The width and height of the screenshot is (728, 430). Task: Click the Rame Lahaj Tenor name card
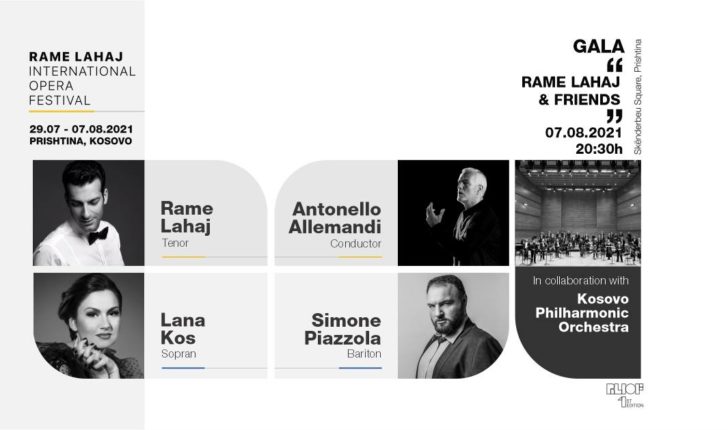[206, 213]
